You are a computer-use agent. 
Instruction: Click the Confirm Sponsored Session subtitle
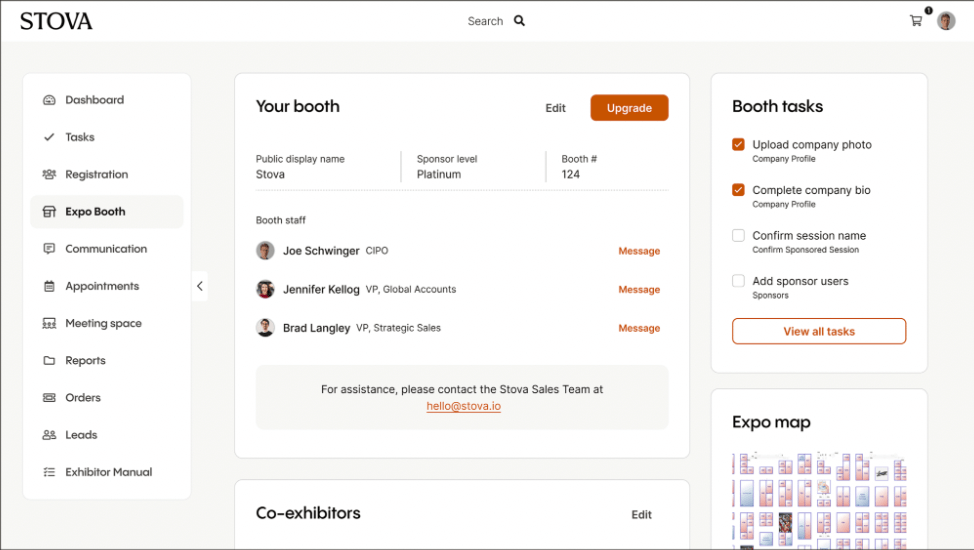pos(806,250)
